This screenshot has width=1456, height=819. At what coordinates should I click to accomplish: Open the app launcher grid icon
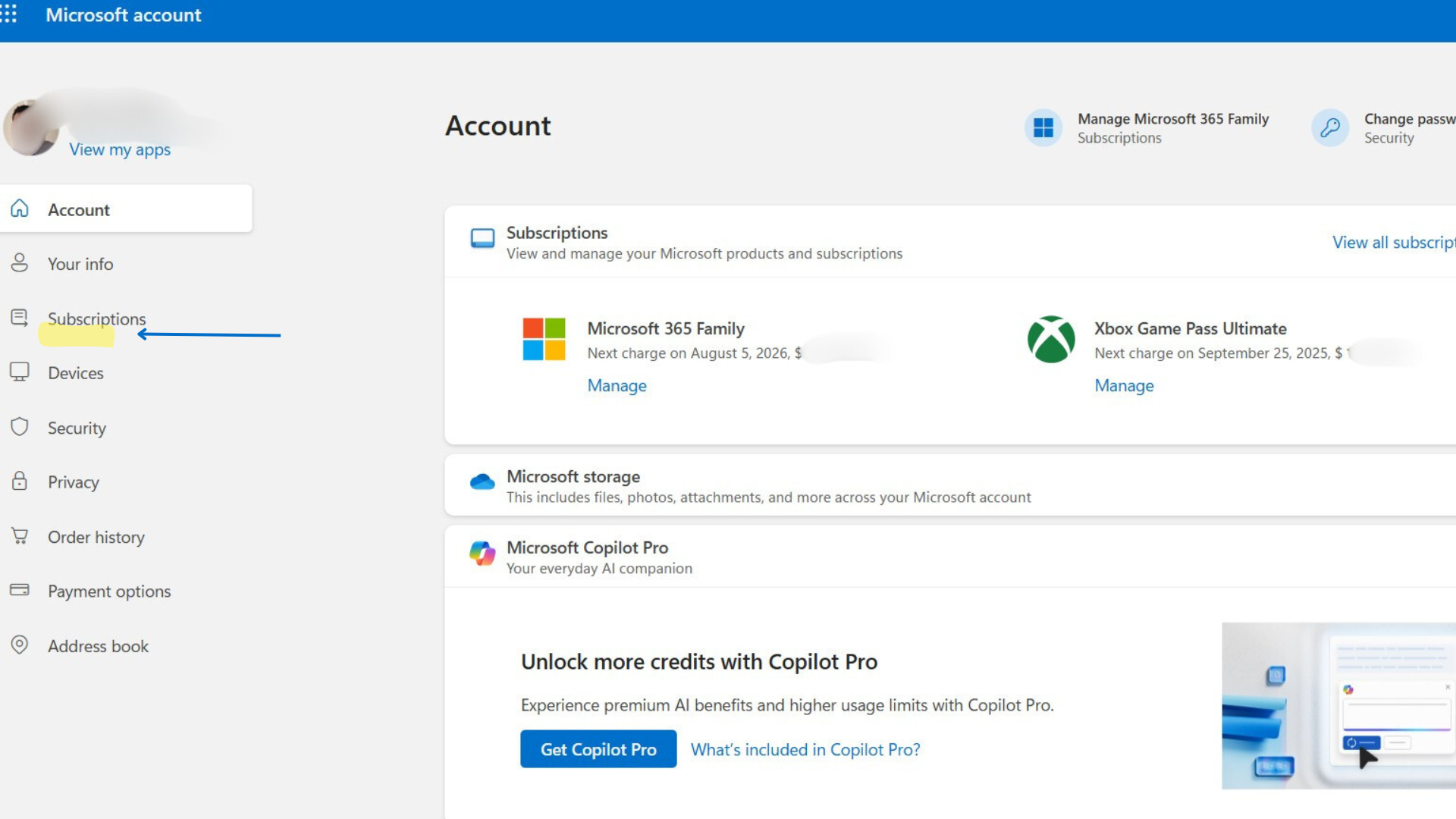click(9, 14)
